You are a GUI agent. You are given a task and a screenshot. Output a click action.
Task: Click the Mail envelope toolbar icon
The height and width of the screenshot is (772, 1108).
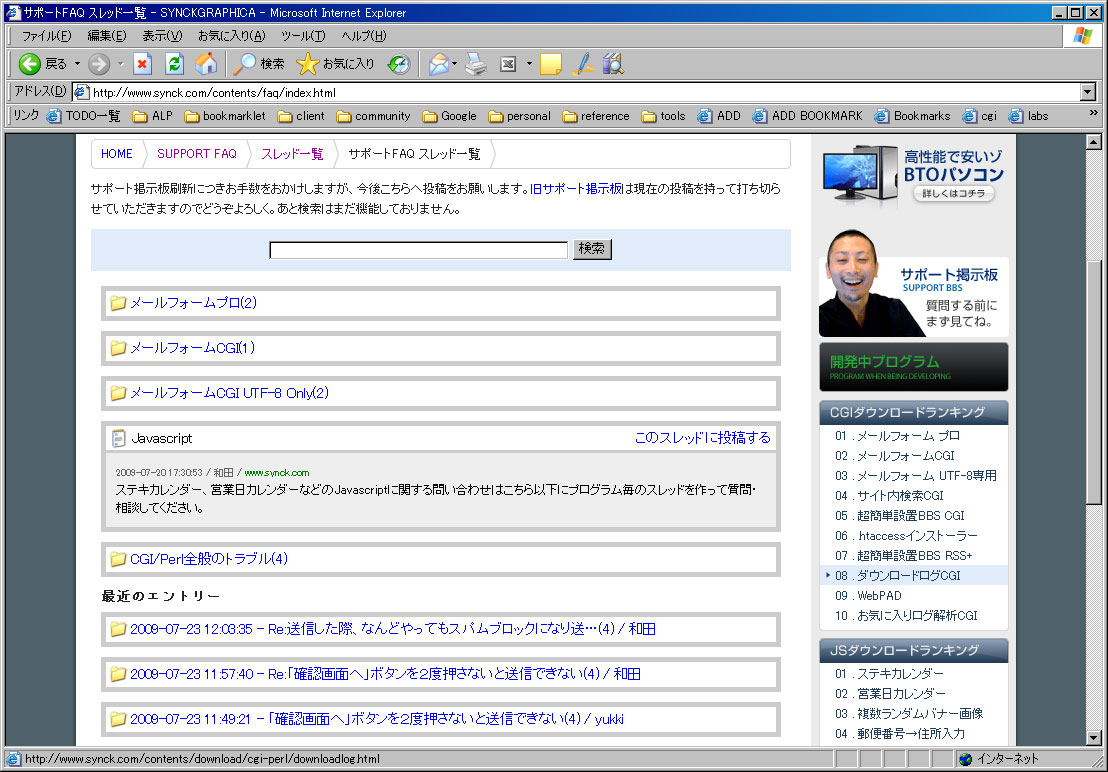[x=439, y=64]
